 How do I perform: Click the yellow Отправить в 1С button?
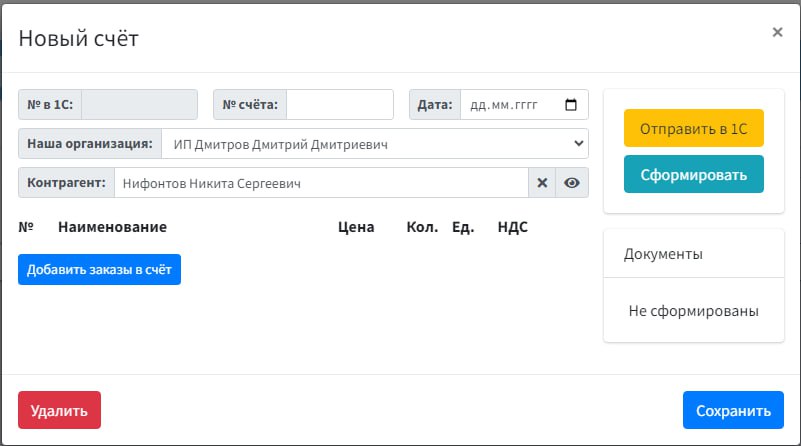click(x=694, y=128)
